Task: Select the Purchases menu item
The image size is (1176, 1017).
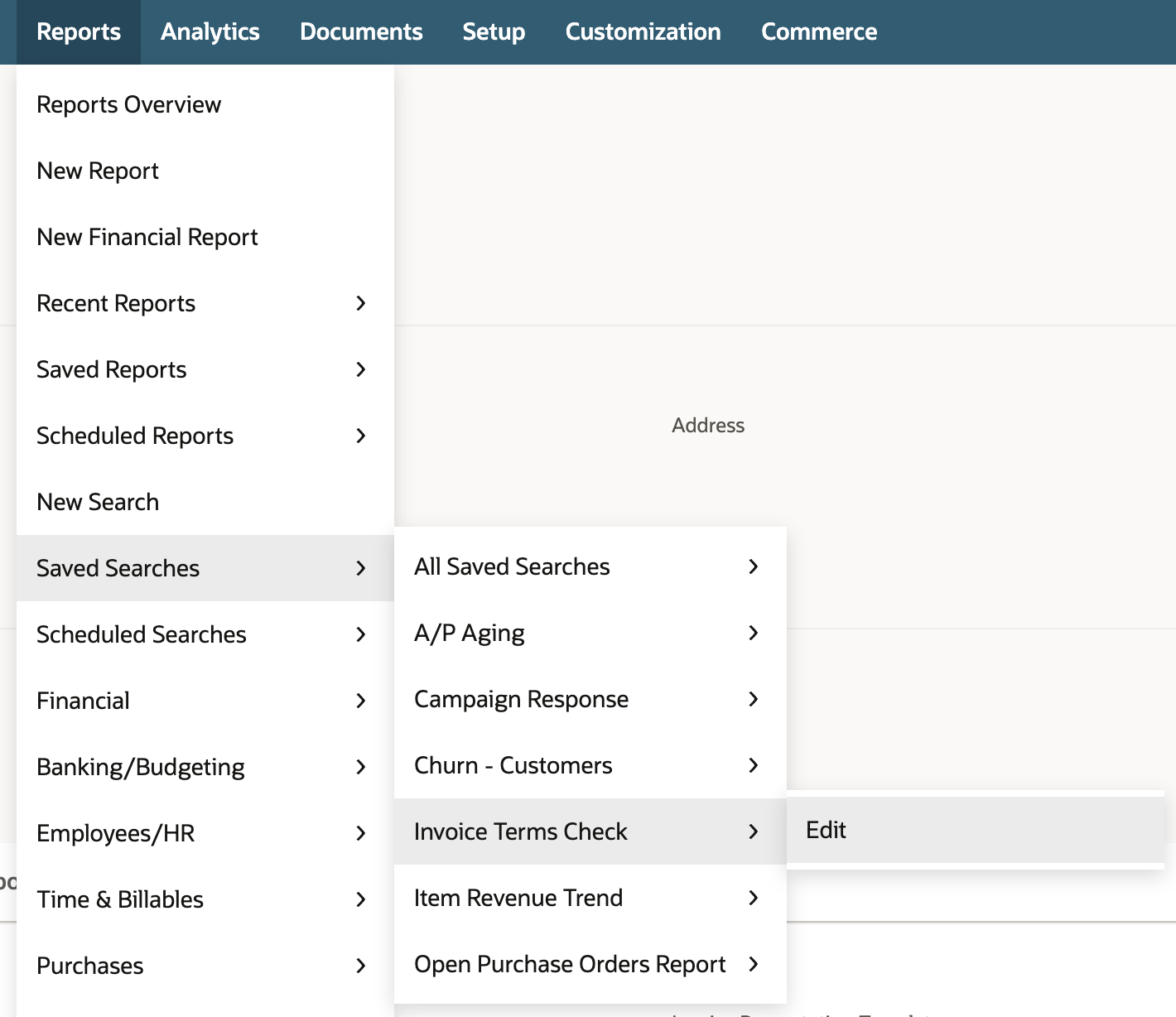Action: point(205,966)
